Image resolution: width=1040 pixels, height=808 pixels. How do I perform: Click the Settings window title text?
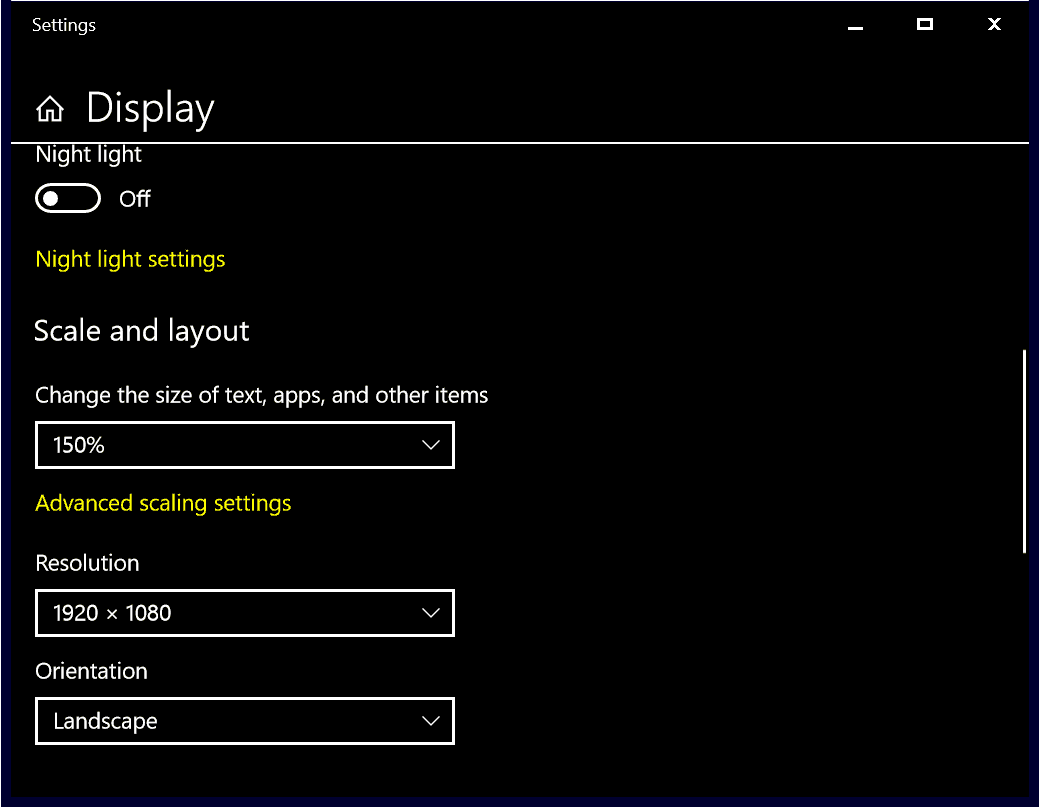64,25
